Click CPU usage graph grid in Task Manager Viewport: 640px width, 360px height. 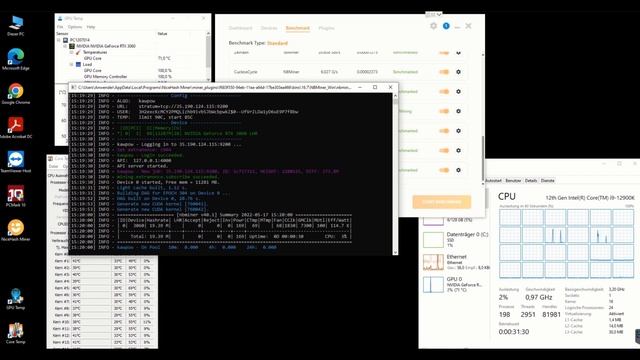coord(567,244)
